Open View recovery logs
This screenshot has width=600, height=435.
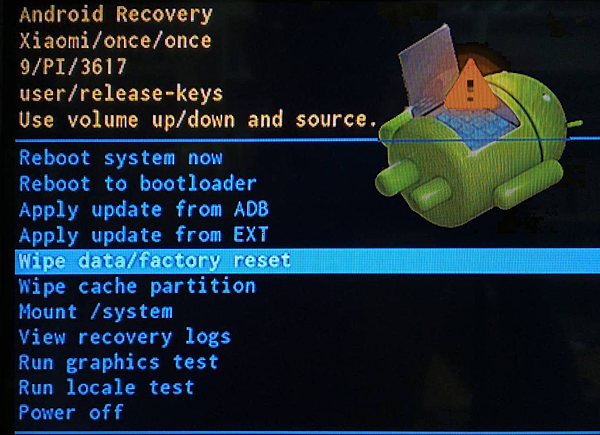click(x=125, y=338)
